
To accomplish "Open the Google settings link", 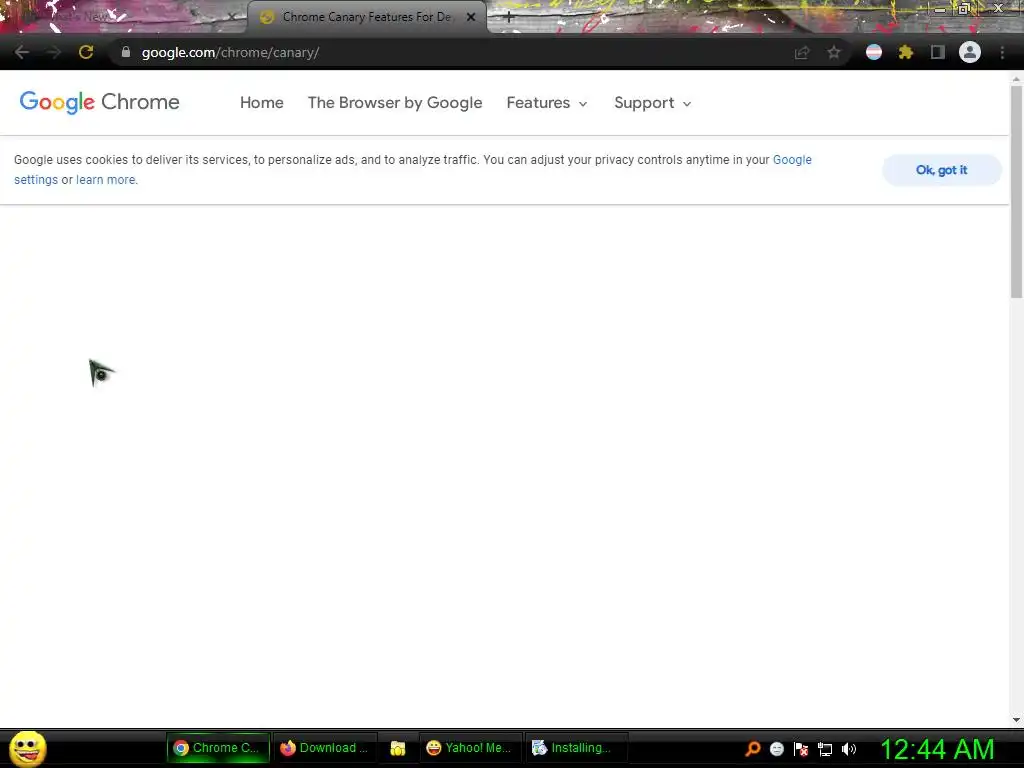I will click(792, 160).
